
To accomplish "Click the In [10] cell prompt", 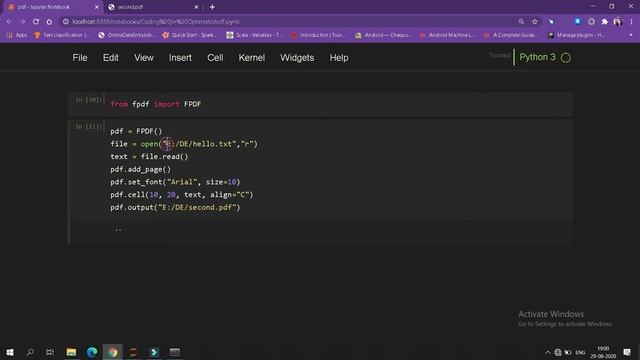I will click(88, 100).
